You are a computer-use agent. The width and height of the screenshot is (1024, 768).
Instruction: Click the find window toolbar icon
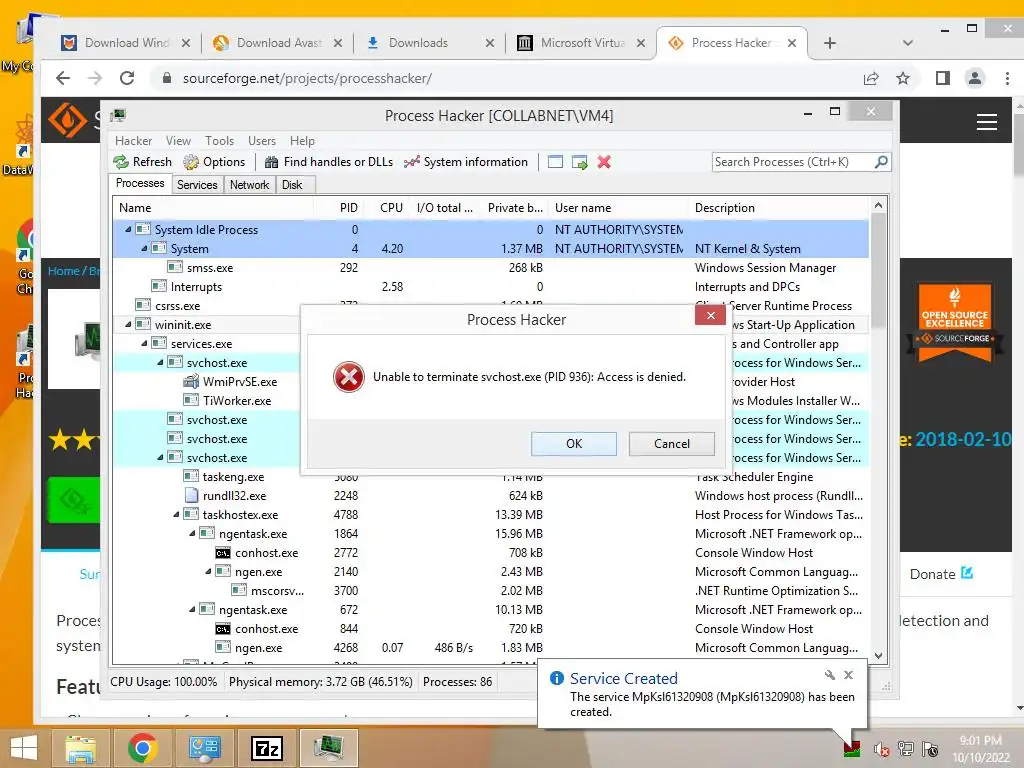point(555,162)
